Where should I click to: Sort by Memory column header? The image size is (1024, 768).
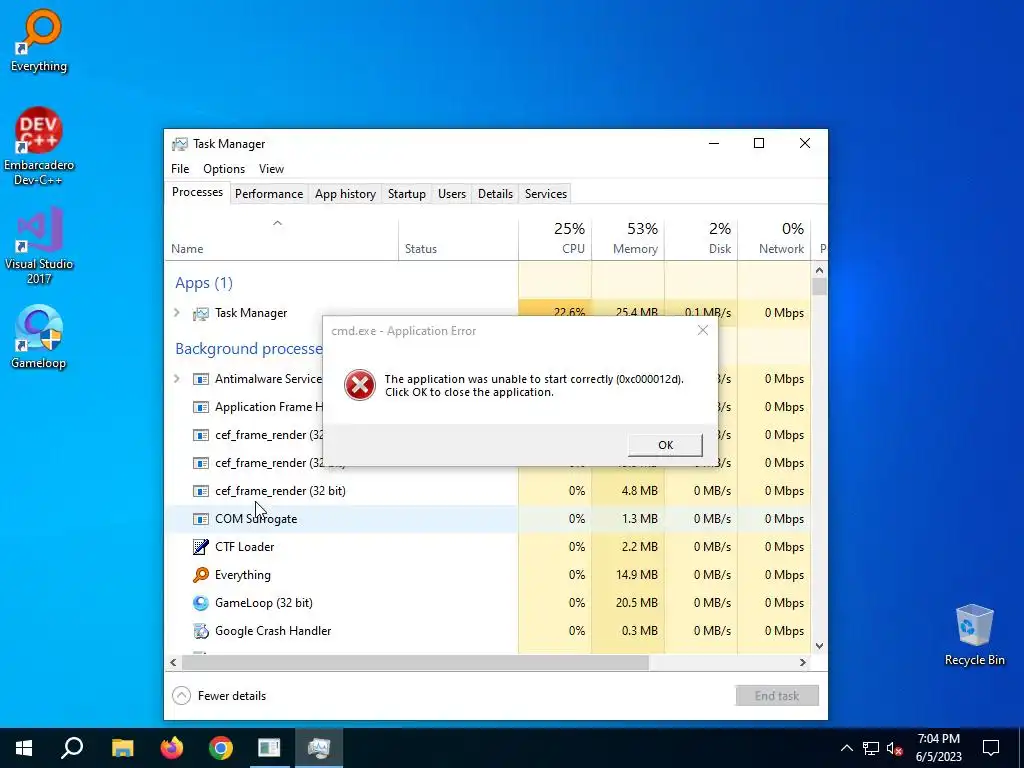point(628,238)
